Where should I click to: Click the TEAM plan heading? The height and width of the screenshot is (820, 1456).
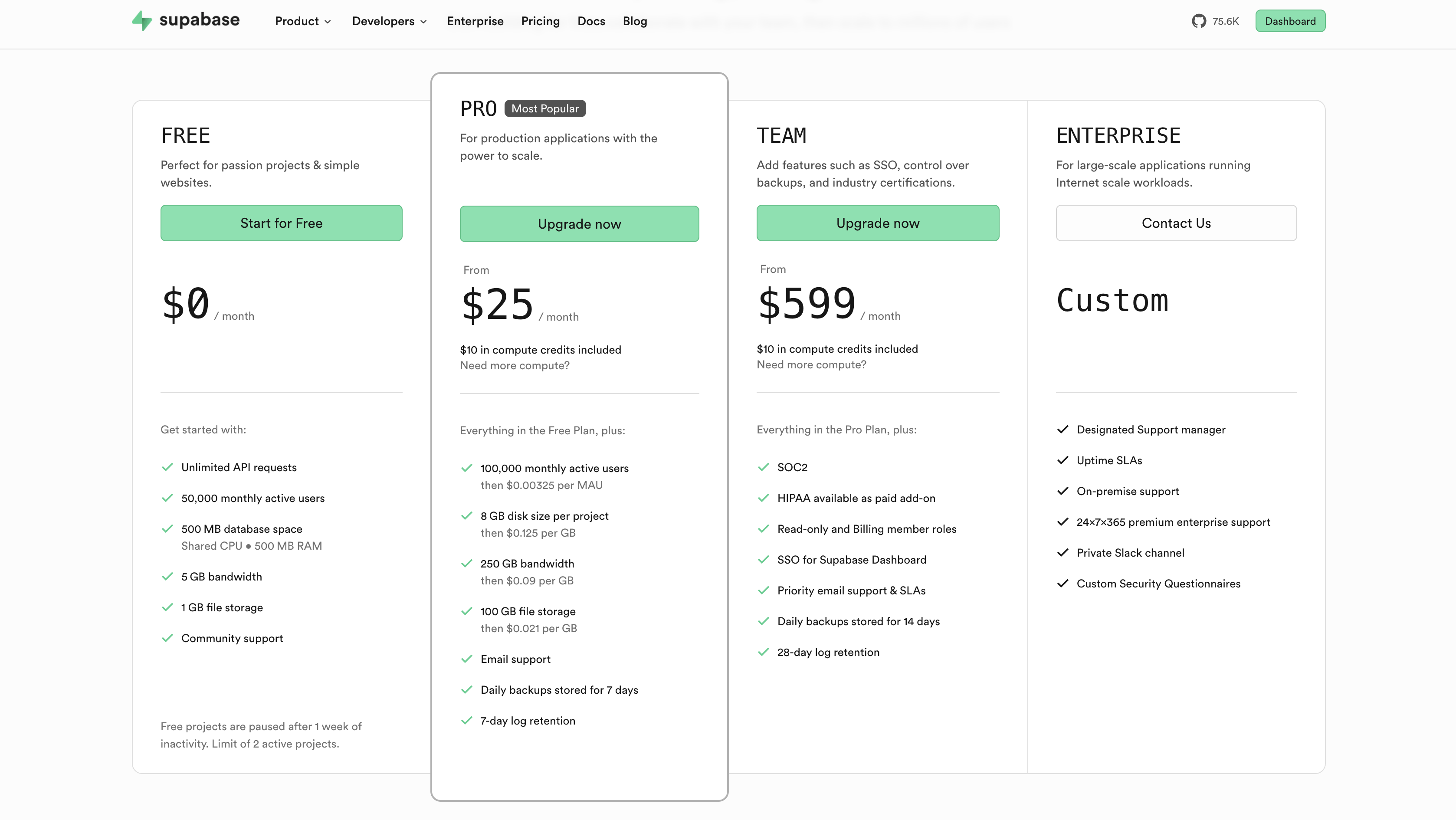pos(781,135)
